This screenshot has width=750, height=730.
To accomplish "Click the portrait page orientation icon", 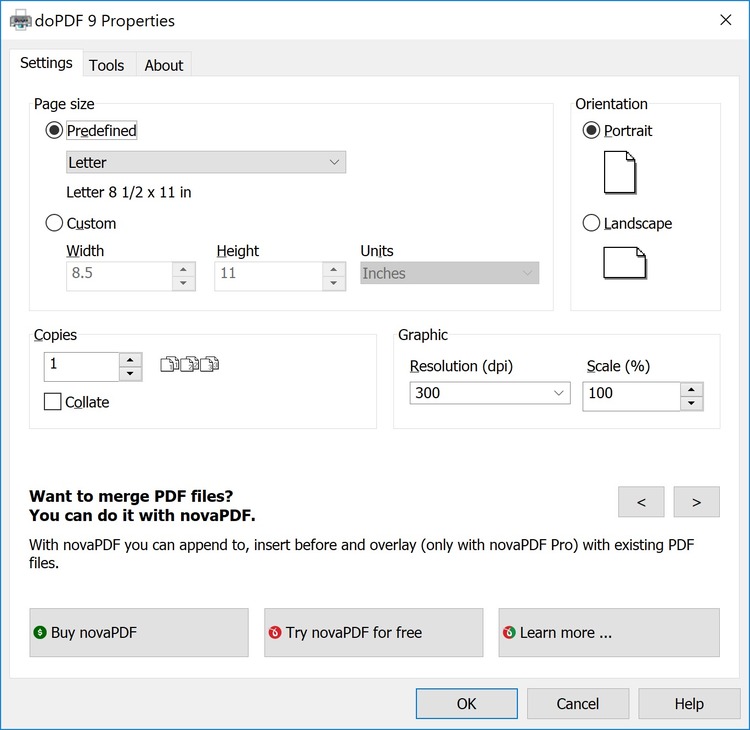I will [x=620, y=173].
